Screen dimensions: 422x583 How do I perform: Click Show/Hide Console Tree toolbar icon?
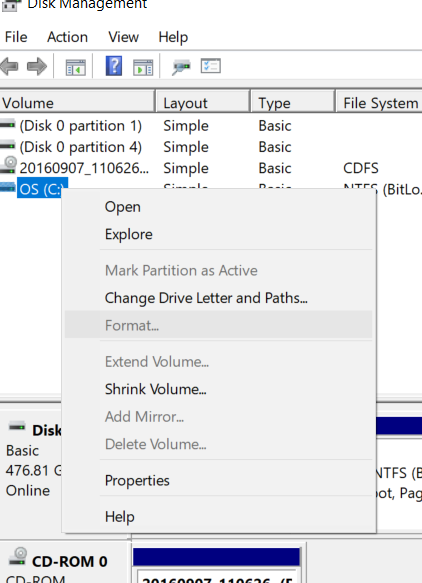[75, 67]
